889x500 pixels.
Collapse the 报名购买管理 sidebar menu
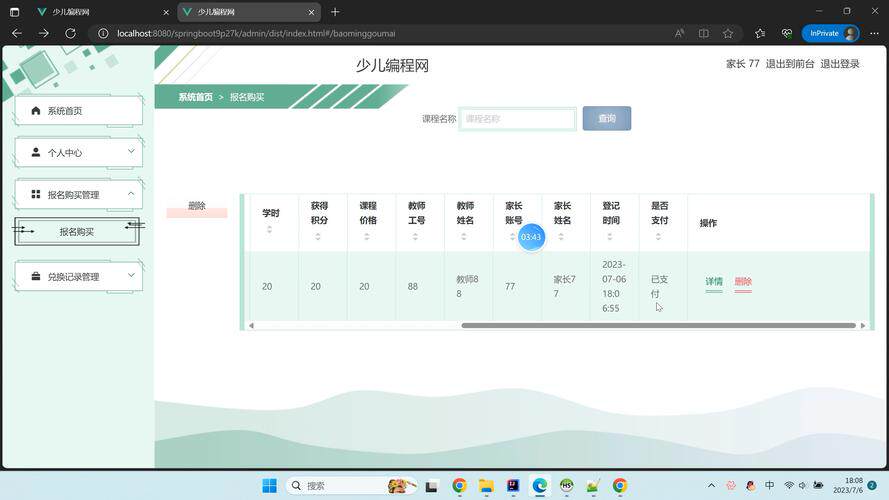click(78, 194)
